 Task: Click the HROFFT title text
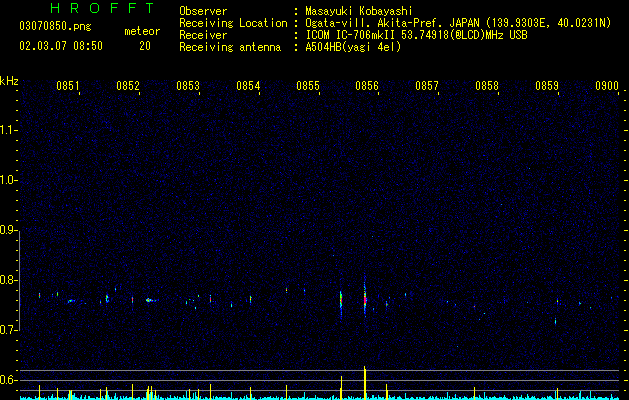pos(103,8)
